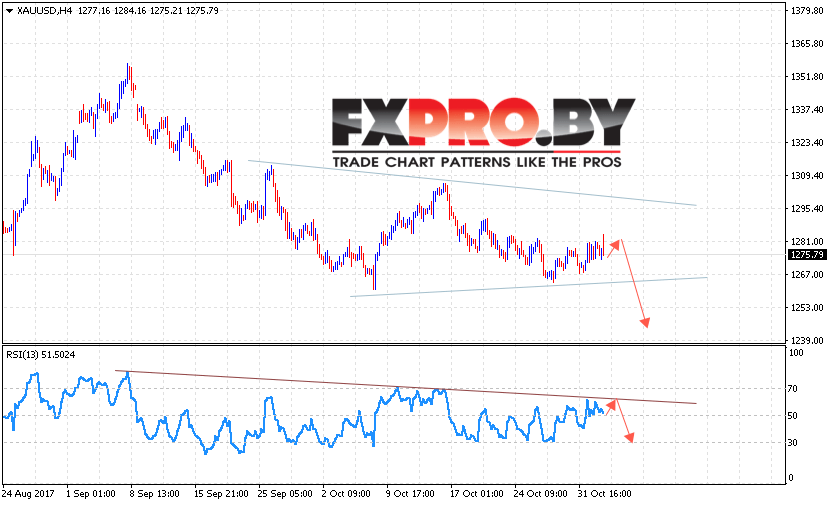
Task: Click RSI scale level 100
Action: coord(796,353)
